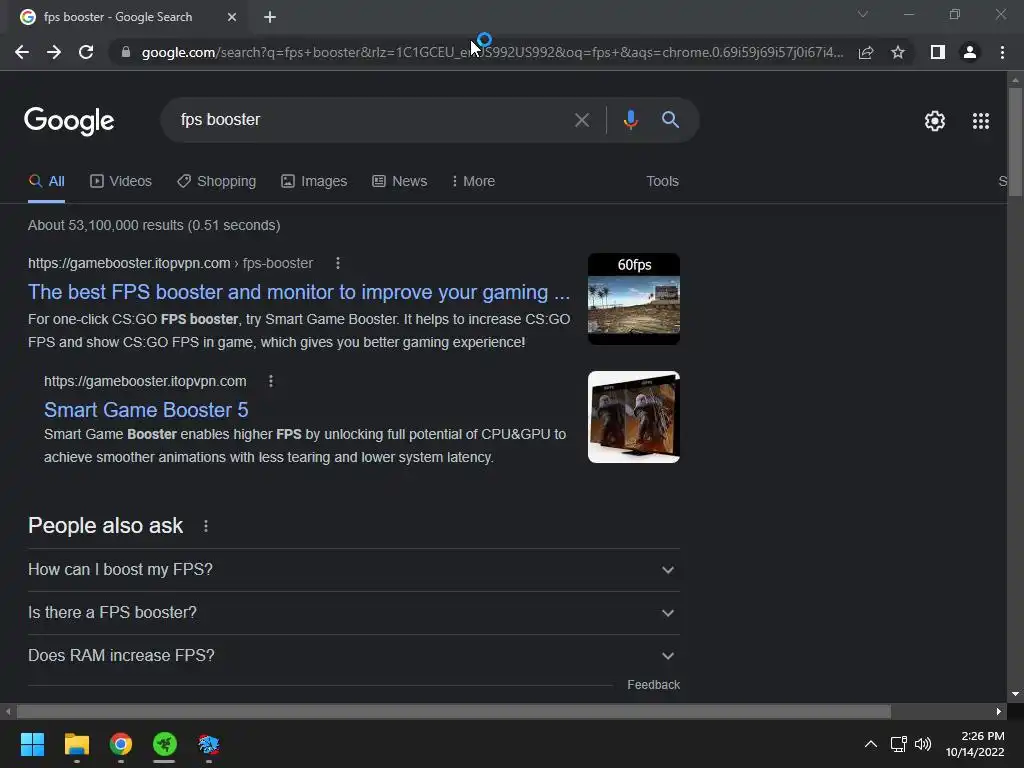
Task: Switch to the News results tab
Action: click(400, 181)
